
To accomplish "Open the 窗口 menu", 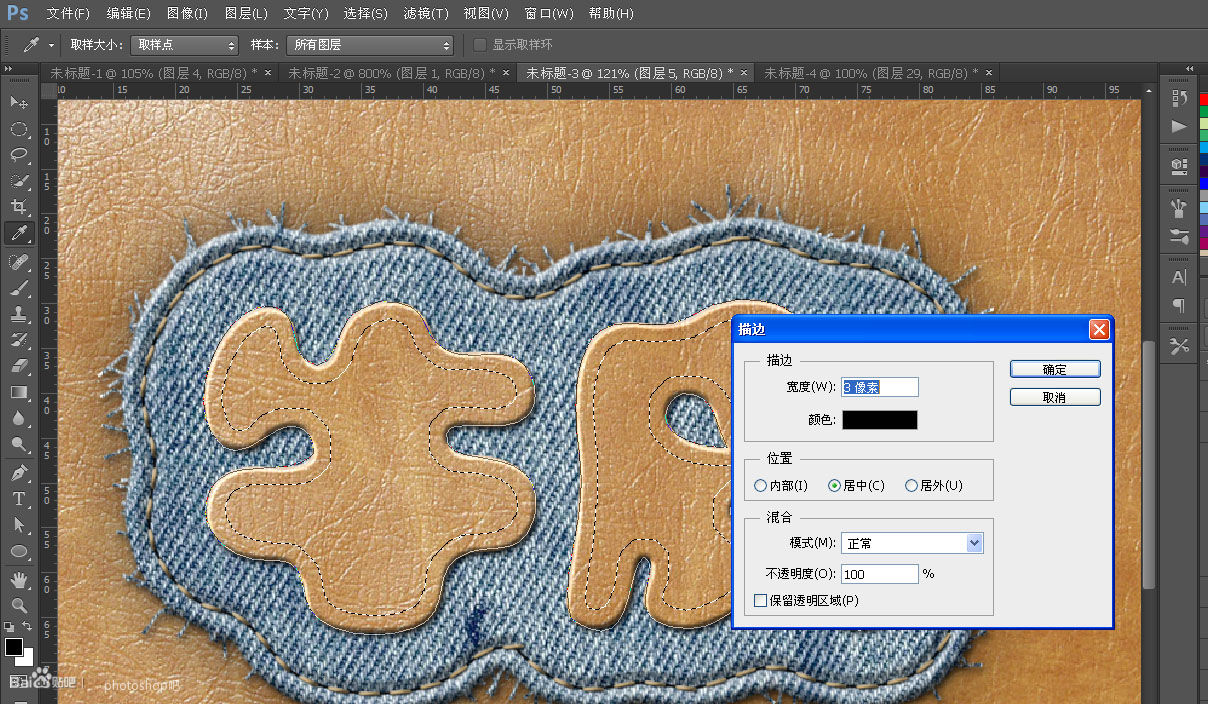I will (549, 14).
